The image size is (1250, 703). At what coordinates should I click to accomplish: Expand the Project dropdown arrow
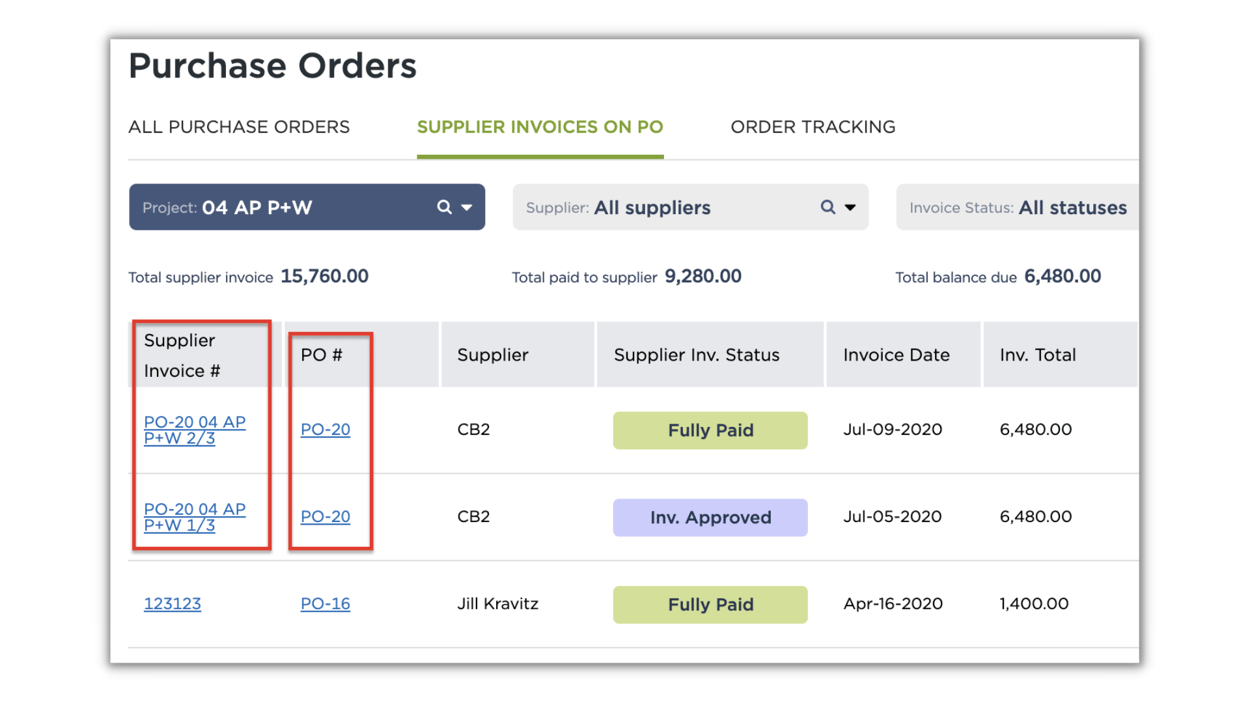pos(467,208)
